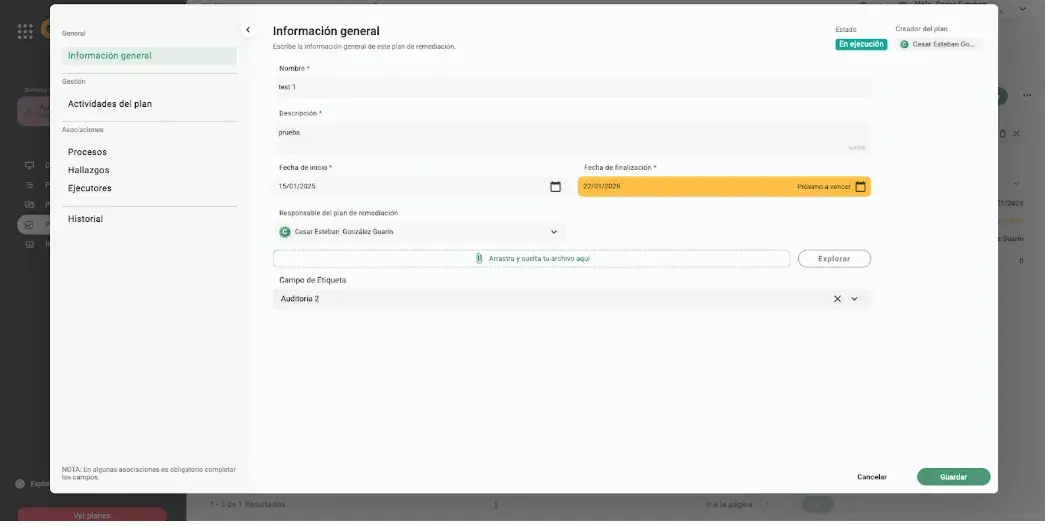Open the apps grid launcher icon
The height and width of the screenshot is (526, 1045).
(25, 30)
